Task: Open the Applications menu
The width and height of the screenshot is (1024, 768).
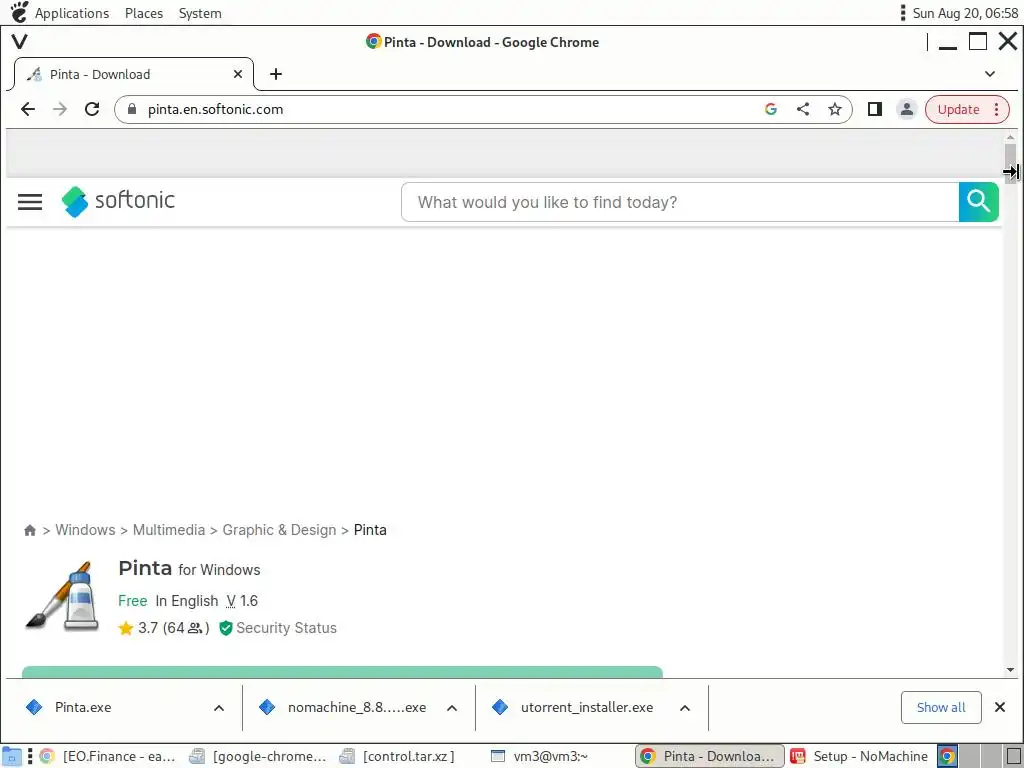Action: coord(72,13)
